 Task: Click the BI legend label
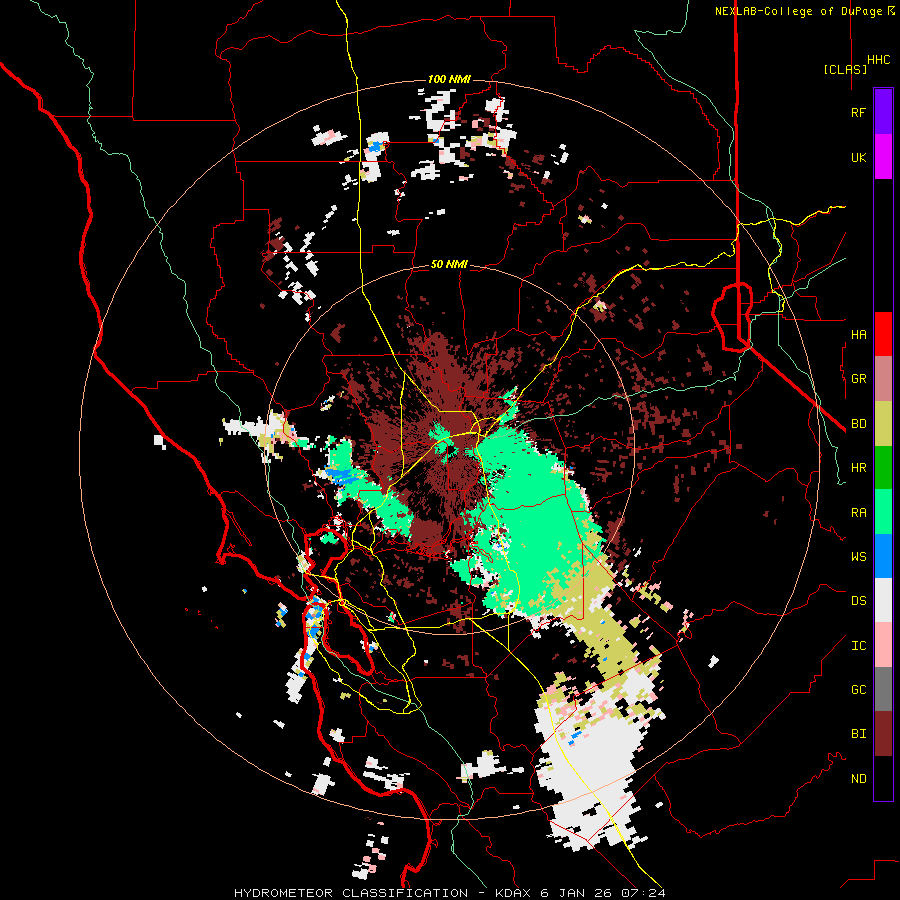(858, 734)
